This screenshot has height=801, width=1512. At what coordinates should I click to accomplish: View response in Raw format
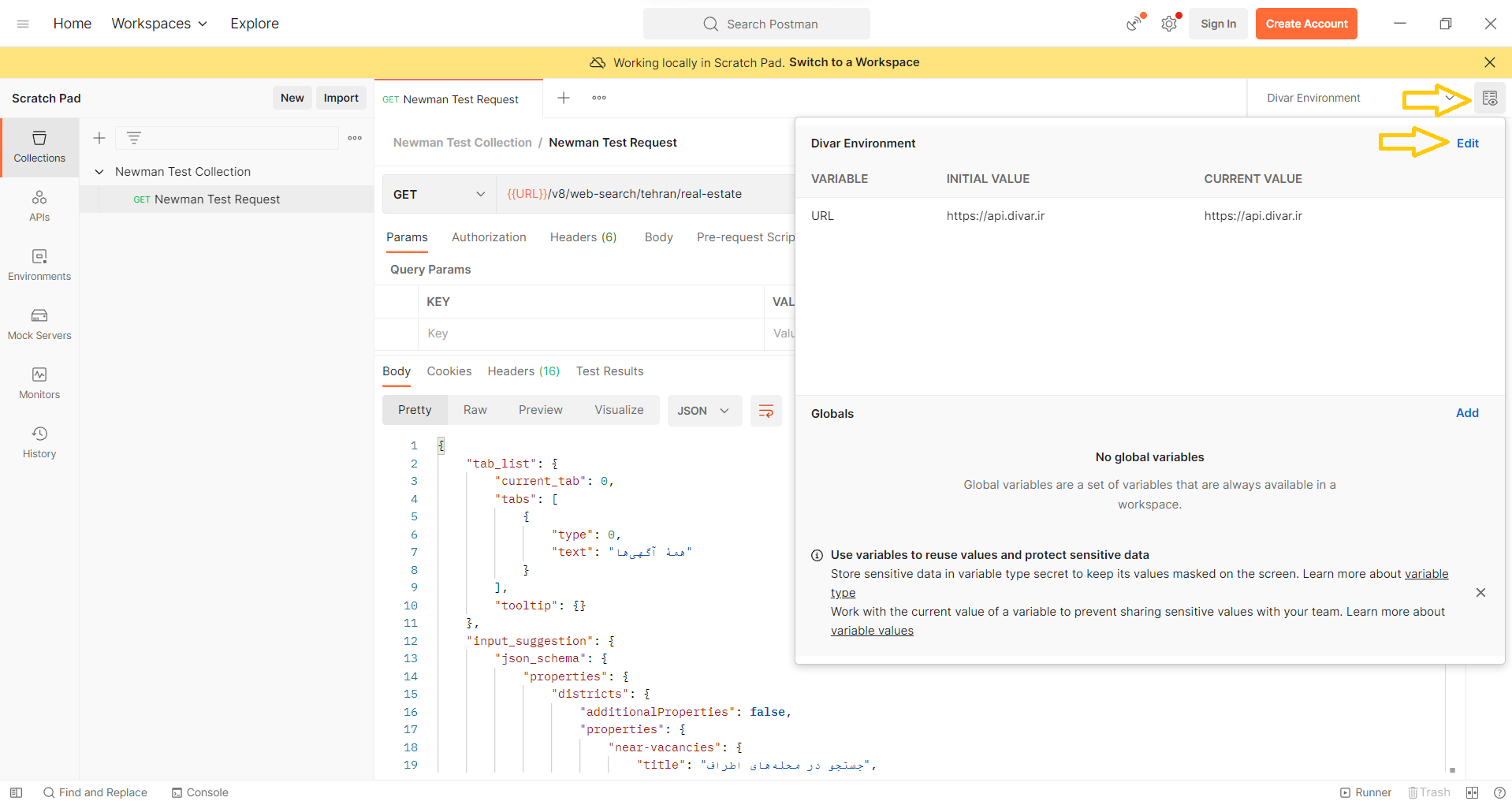pos(475,410)
